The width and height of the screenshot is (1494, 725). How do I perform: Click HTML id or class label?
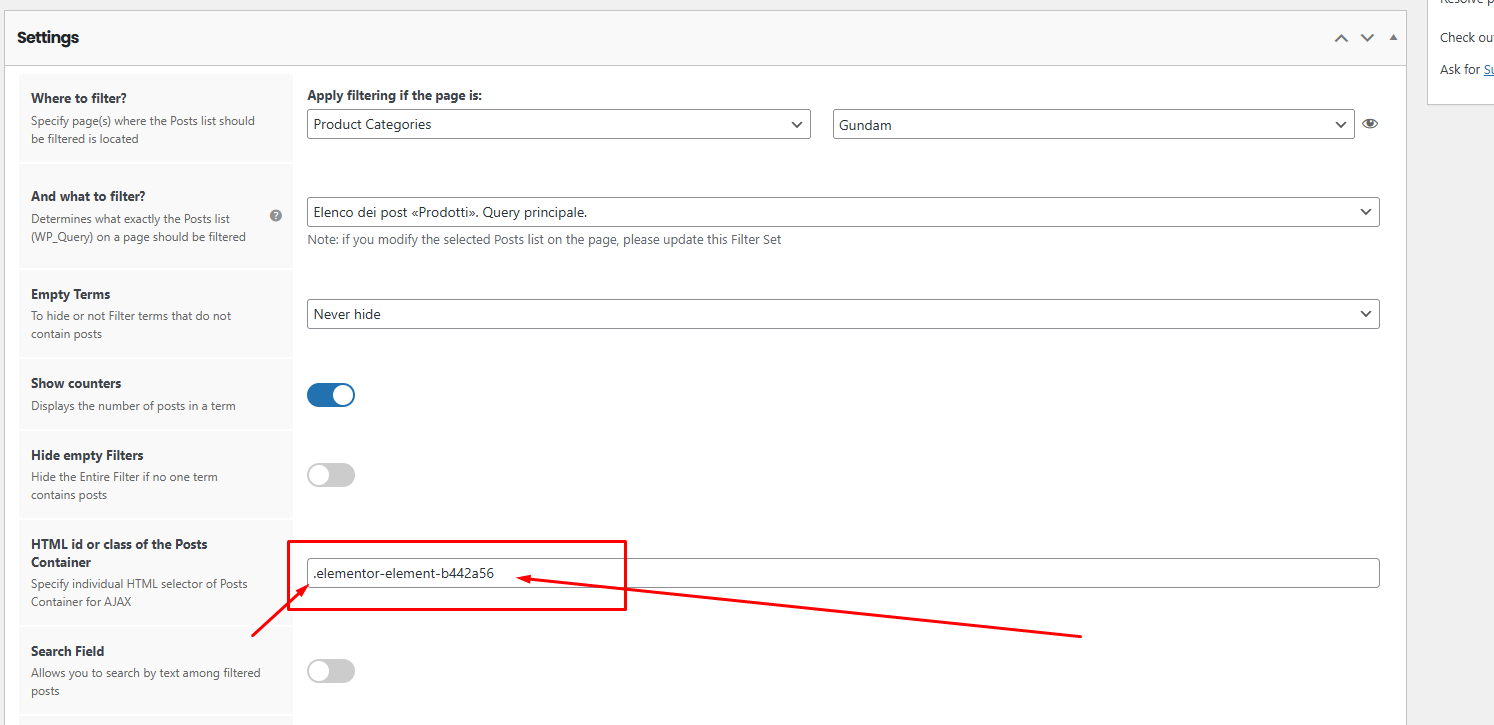119,553
